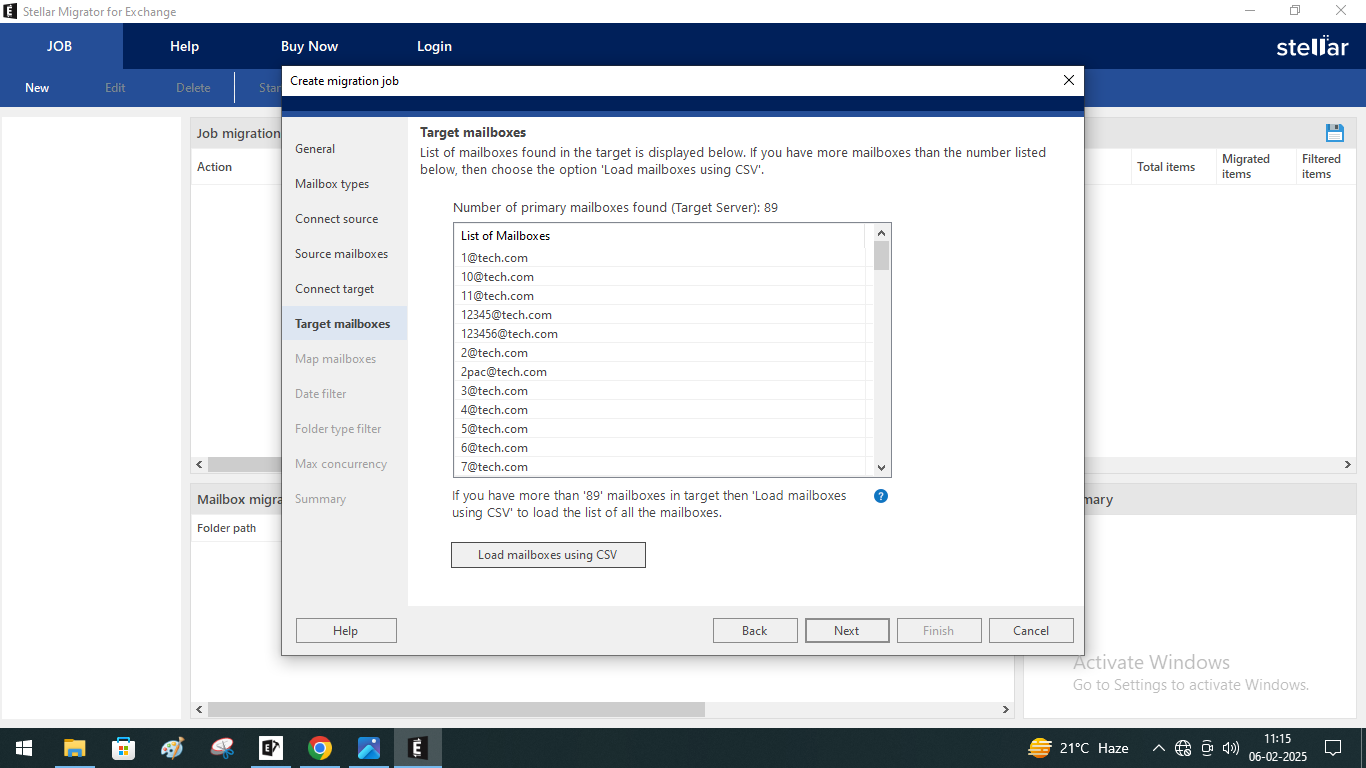Click New in the job toolbar

pos(37,88)
